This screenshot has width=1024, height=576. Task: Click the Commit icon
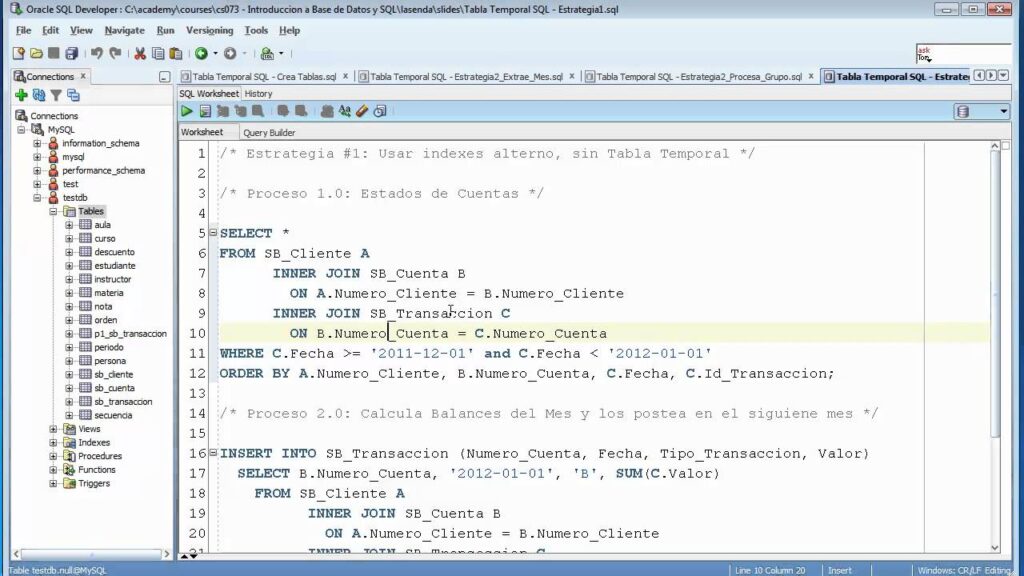coord(283,112)
